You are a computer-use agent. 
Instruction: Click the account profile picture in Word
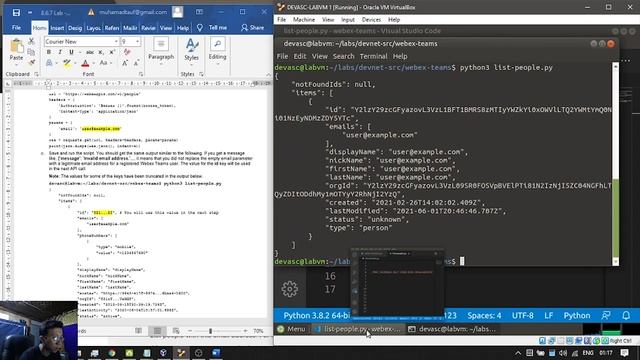coord(178,12)
